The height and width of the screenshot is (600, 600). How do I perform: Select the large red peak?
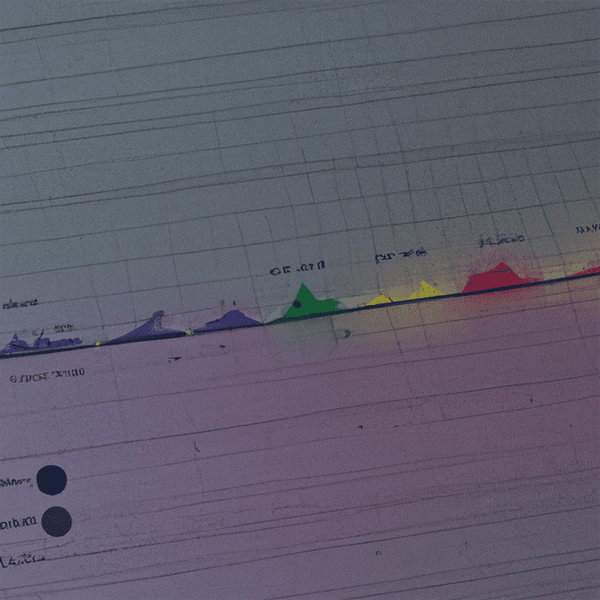click(x=496, y=278)
